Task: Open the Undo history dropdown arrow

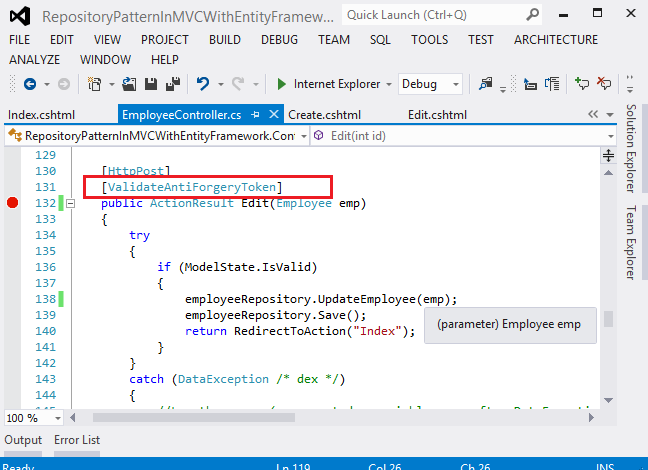Action: point(221,85)
